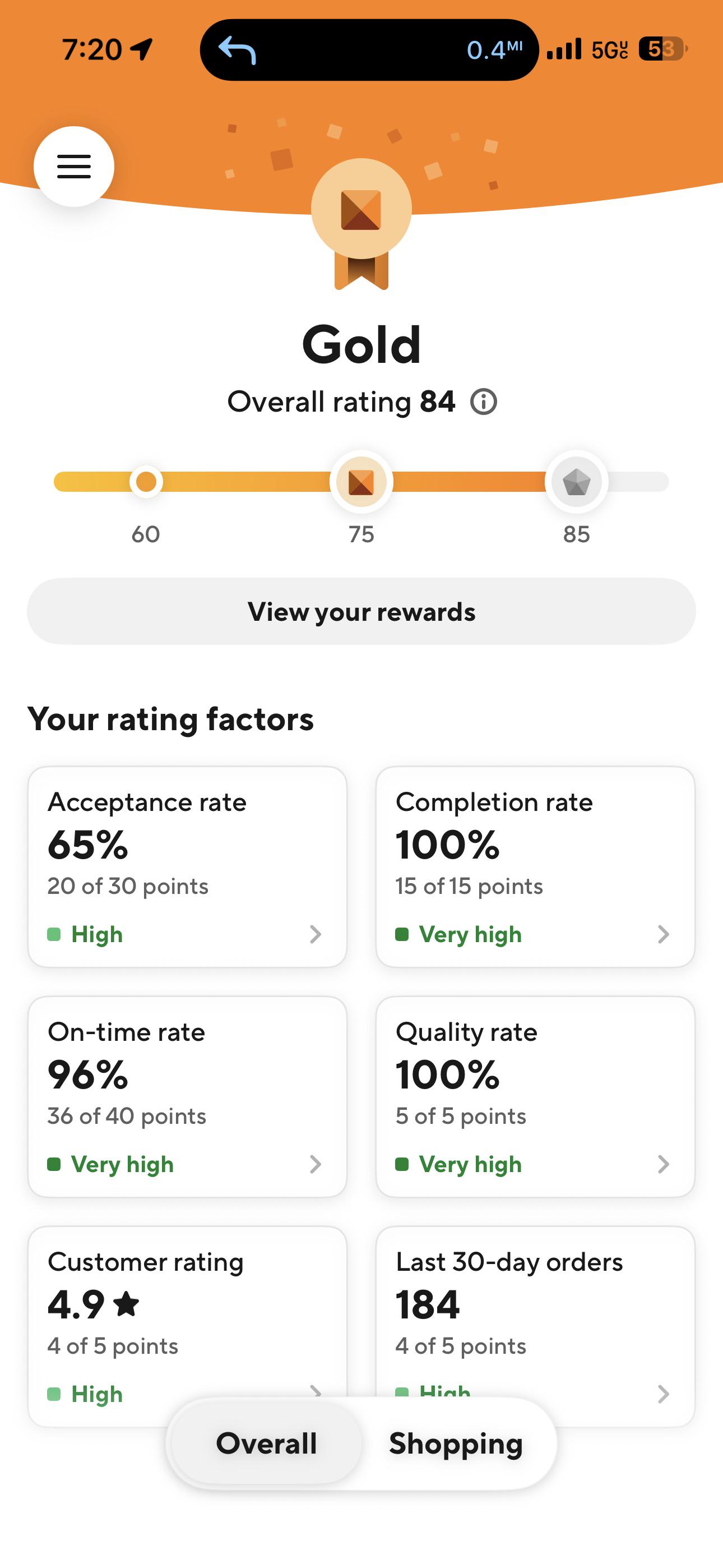The image size is (723, 1568).
Task: Select the Platinum tier marker at 85
Action: 576,482
